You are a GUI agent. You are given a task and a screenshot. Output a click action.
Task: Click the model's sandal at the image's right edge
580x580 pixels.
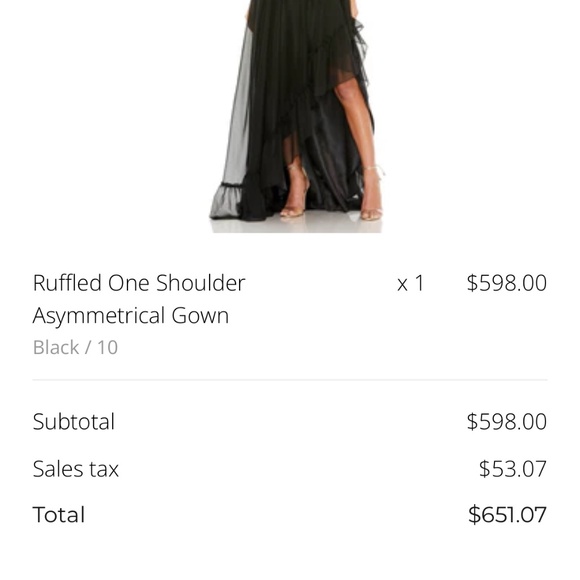click(x=371, y=194)
